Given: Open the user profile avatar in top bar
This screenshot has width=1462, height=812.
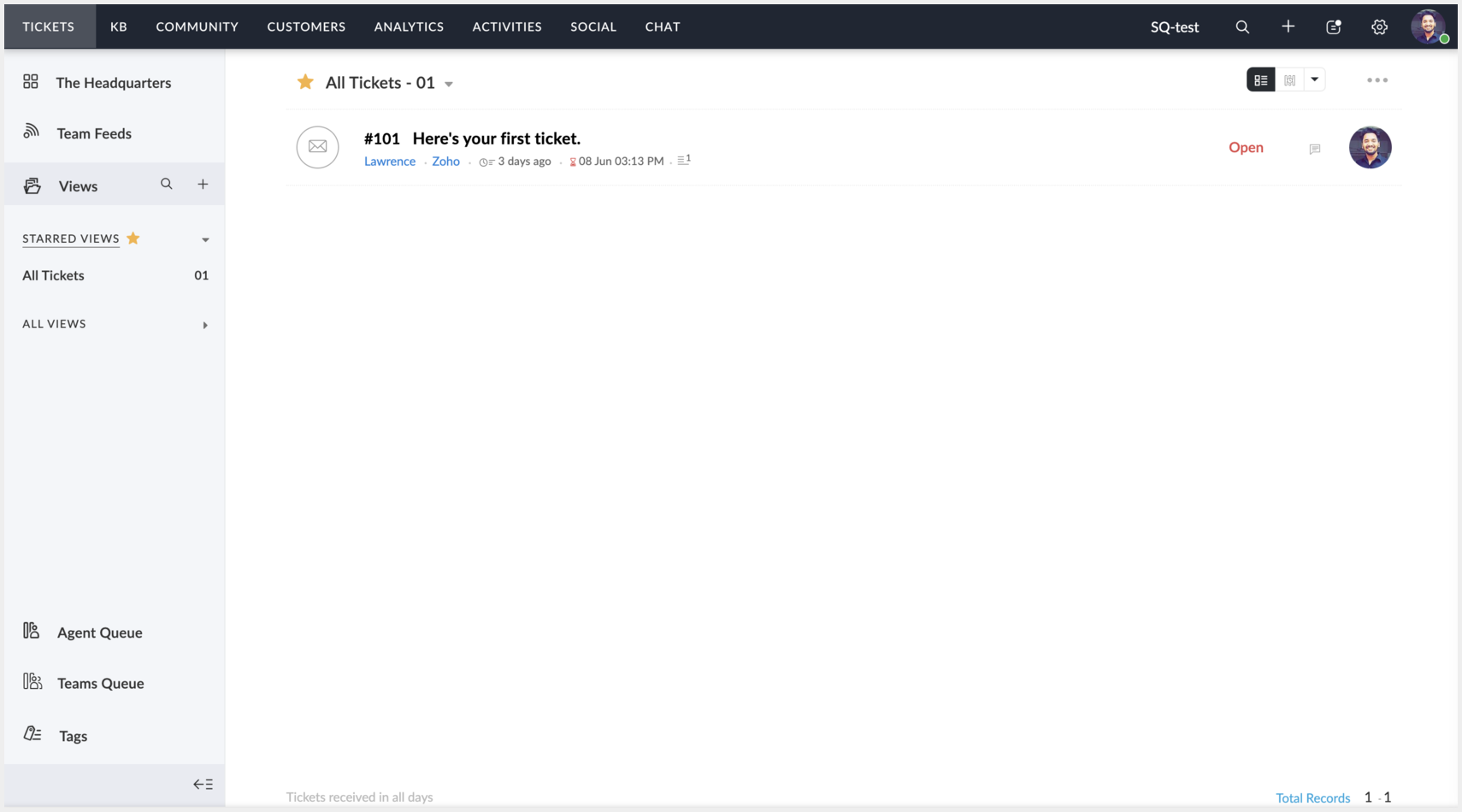Looking at the screenshot, I should click(x=1429, y=26).
